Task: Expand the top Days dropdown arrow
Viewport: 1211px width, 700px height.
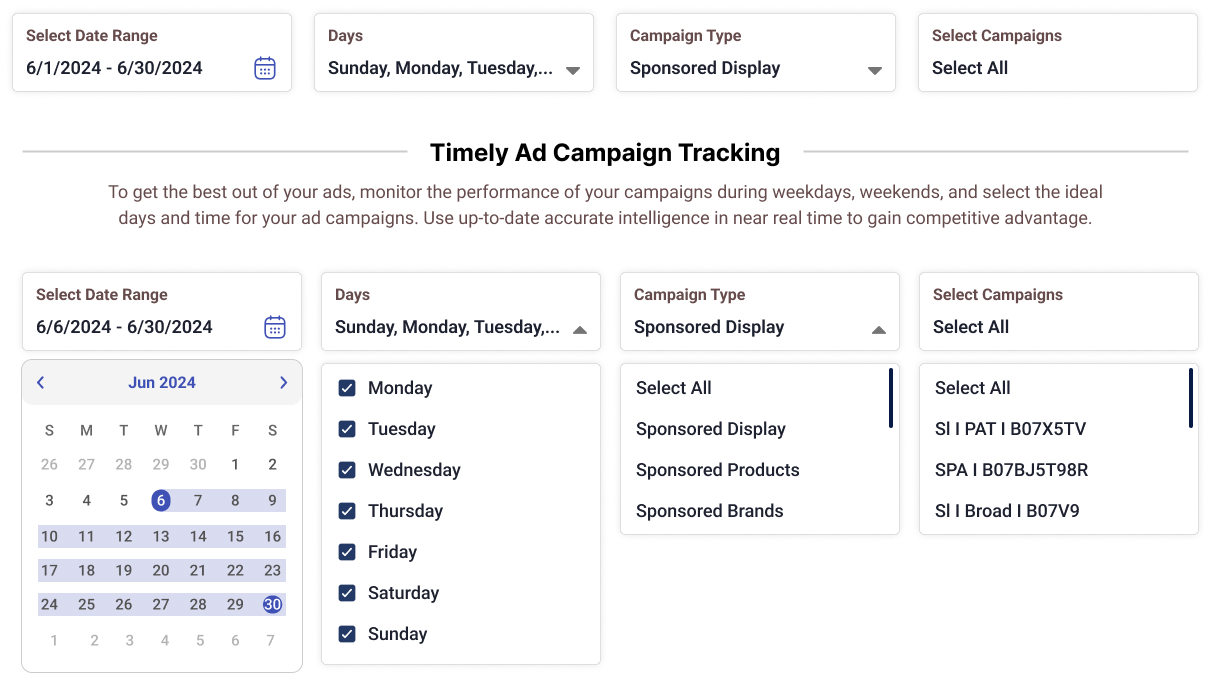Action: pos(573,71)
